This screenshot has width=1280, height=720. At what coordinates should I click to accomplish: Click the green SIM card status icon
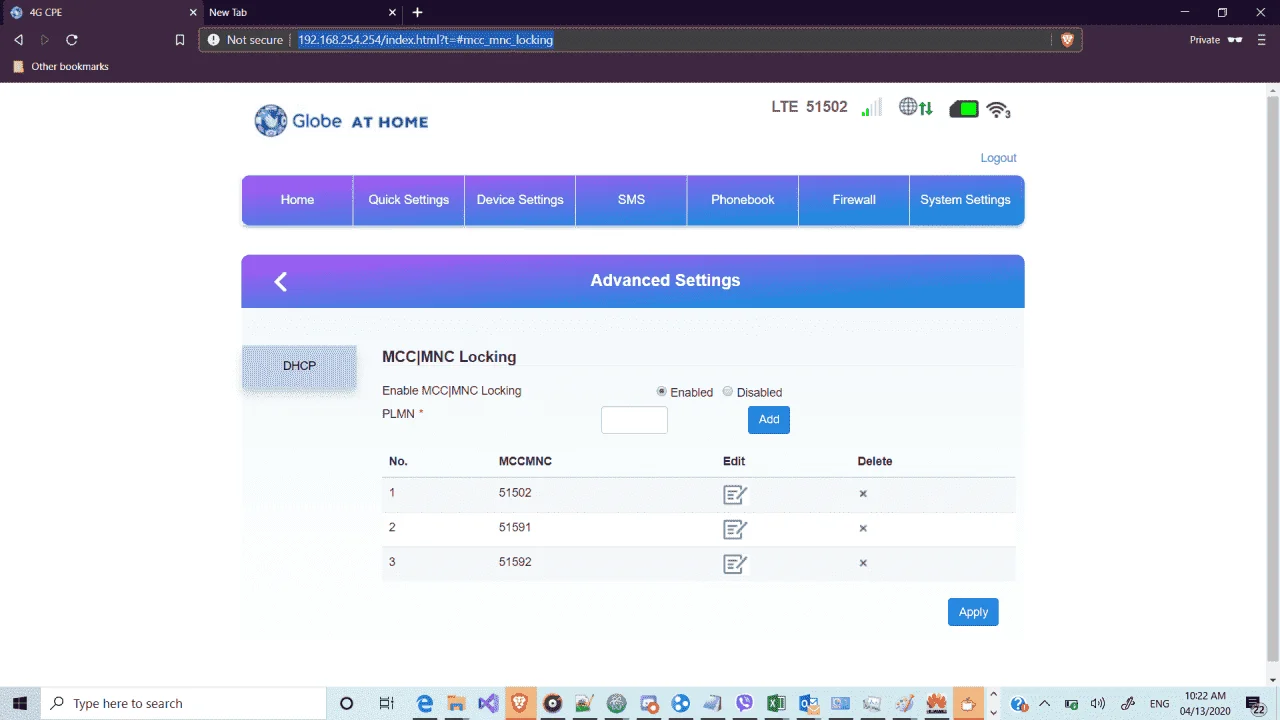pyautogui.click(x=964, y=109)
